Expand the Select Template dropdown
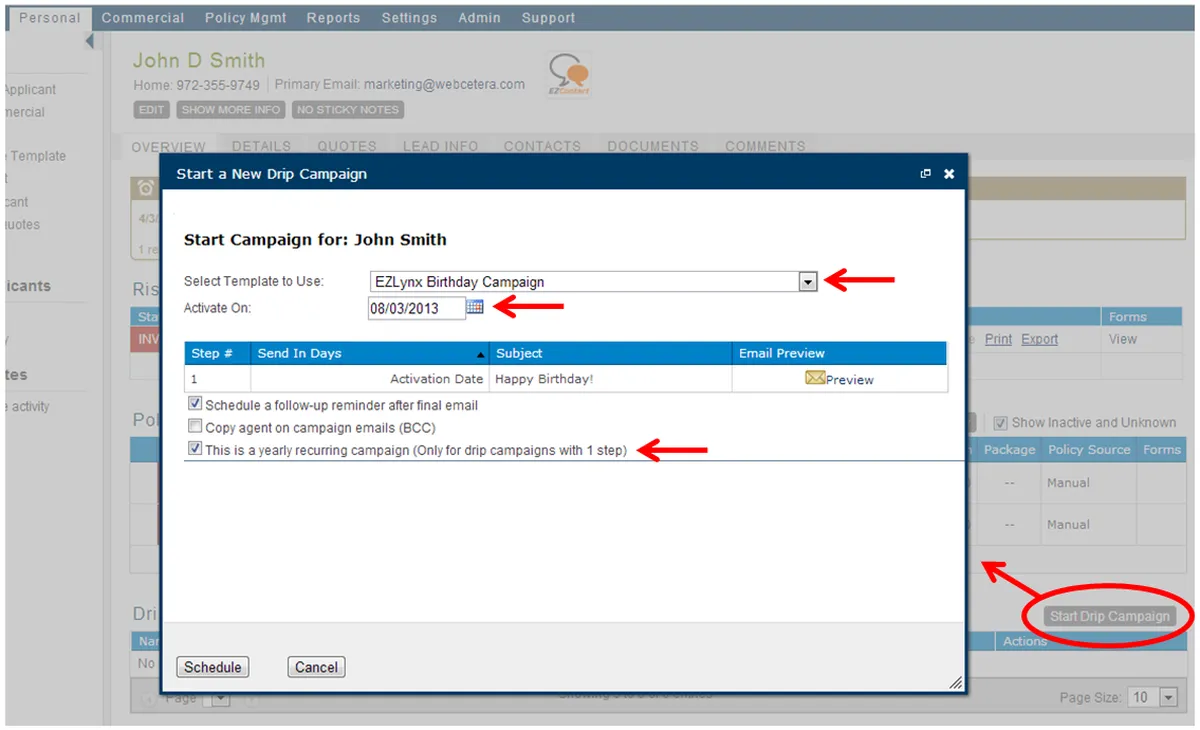Viewport: 1200px width, 730px height. (x=808, y=282)
